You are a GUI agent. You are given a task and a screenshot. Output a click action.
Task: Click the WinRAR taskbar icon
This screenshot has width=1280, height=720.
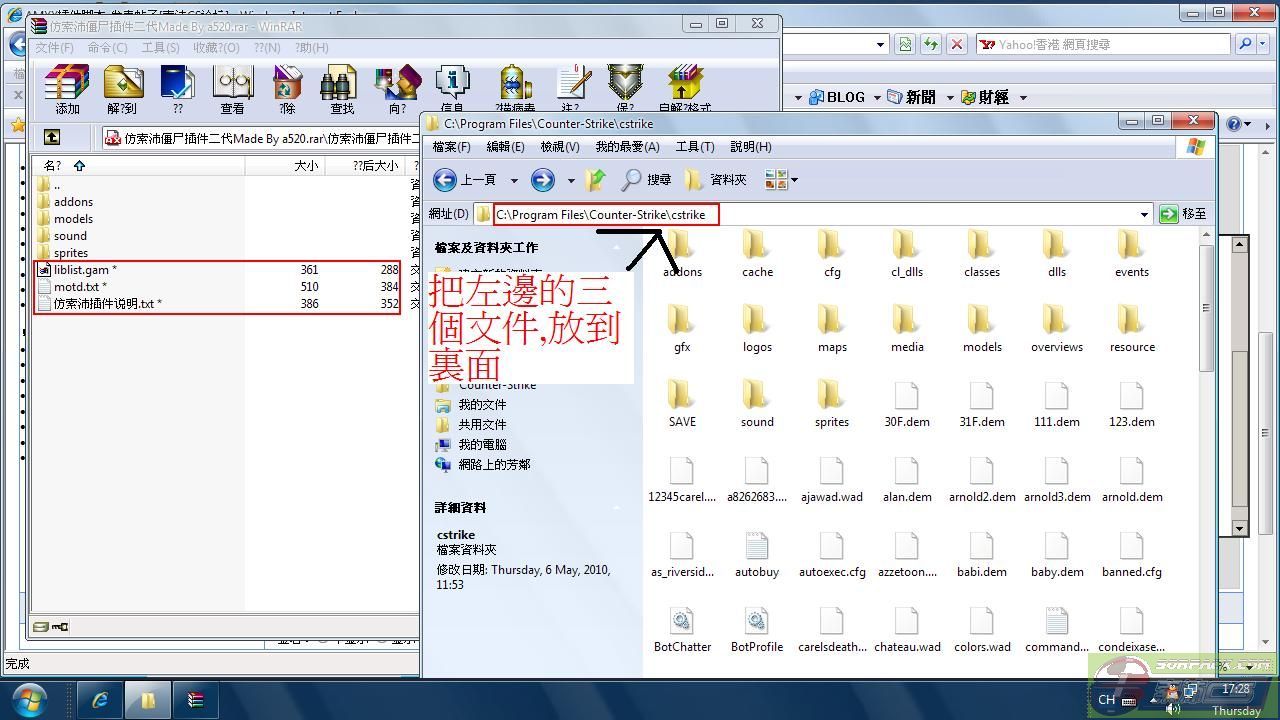[x=196, y=700]
